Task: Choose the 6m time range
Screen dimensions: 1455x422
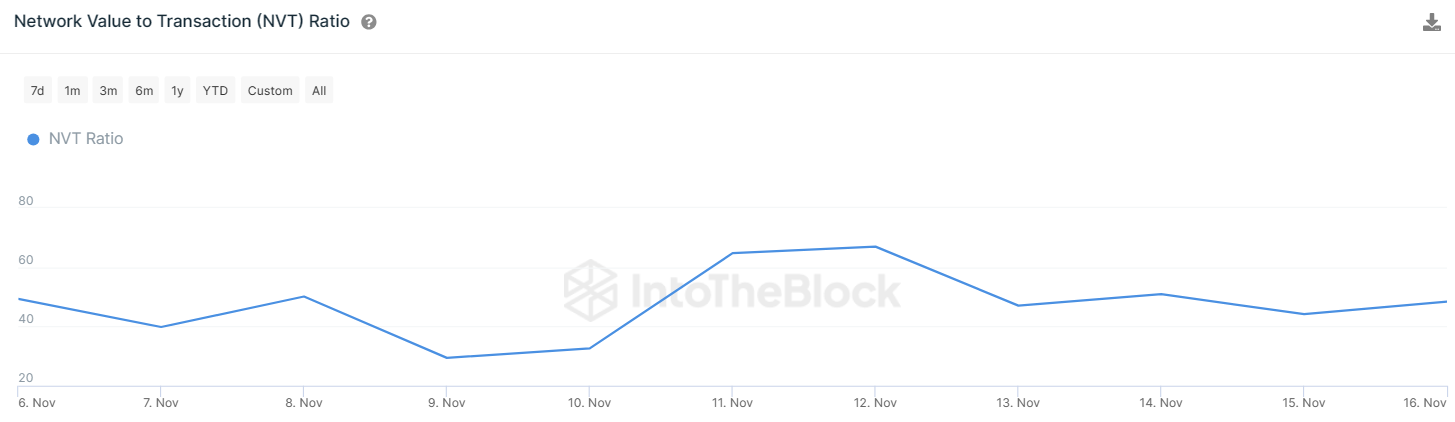Action: [144, 91]
